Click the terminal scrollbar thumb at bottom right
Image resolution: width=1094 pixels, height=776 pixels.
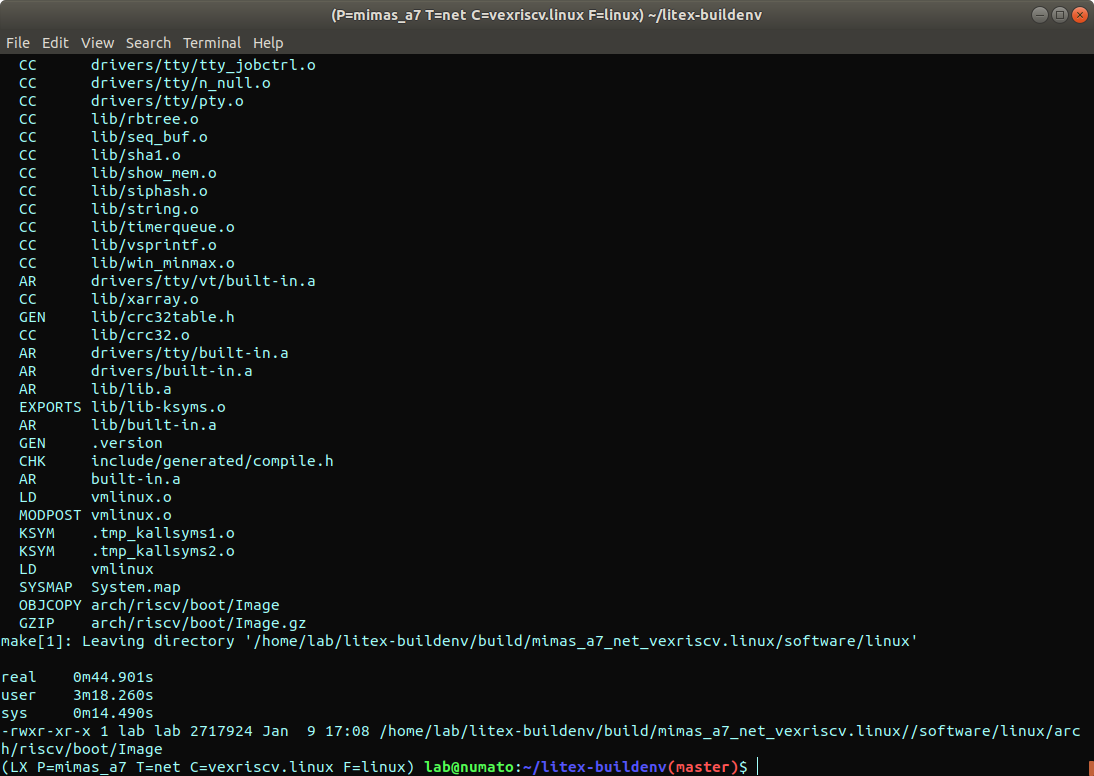pos(1089,766)
